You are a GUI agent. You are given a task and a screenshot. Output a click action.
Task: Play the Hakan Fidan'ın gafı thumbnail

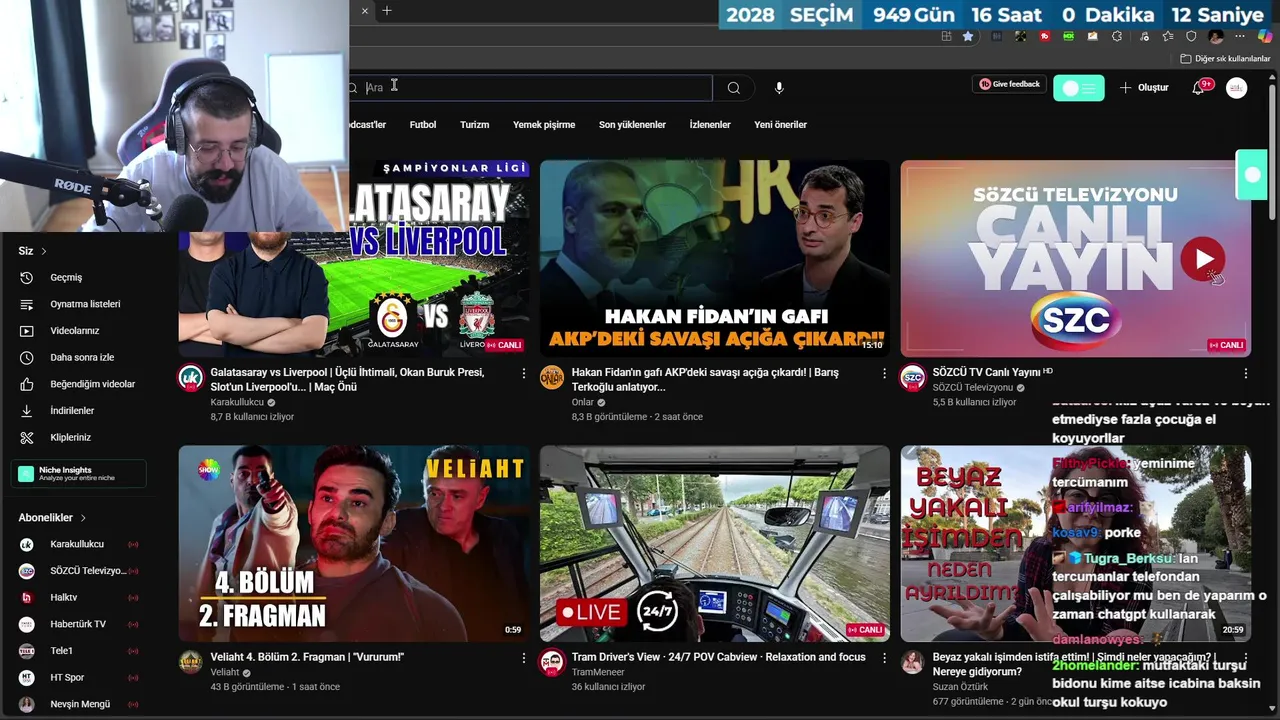714,258
